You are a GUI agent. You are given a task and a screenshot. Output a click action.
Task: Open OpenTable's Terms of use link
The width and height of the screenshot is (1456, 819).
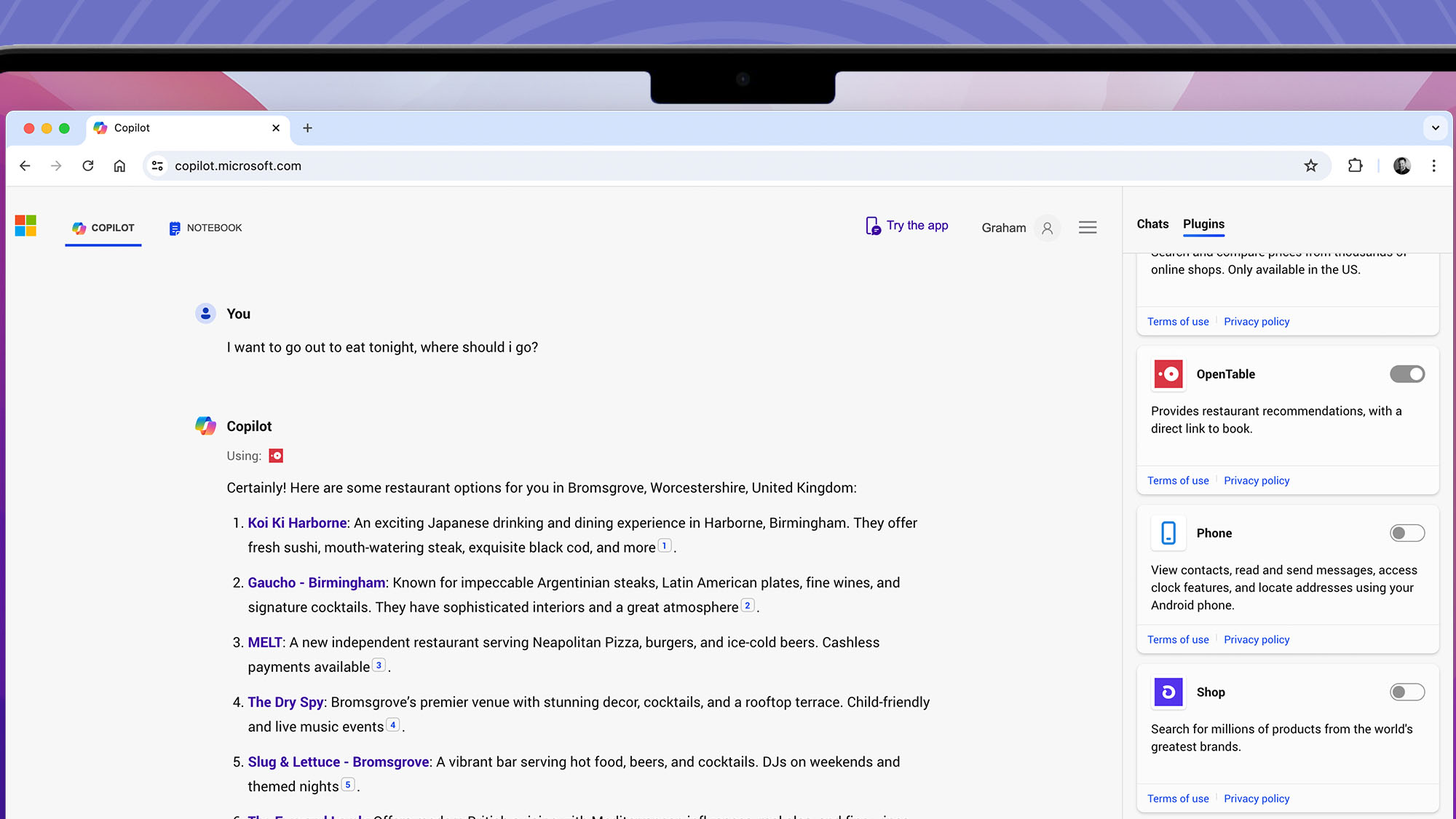1178,480
